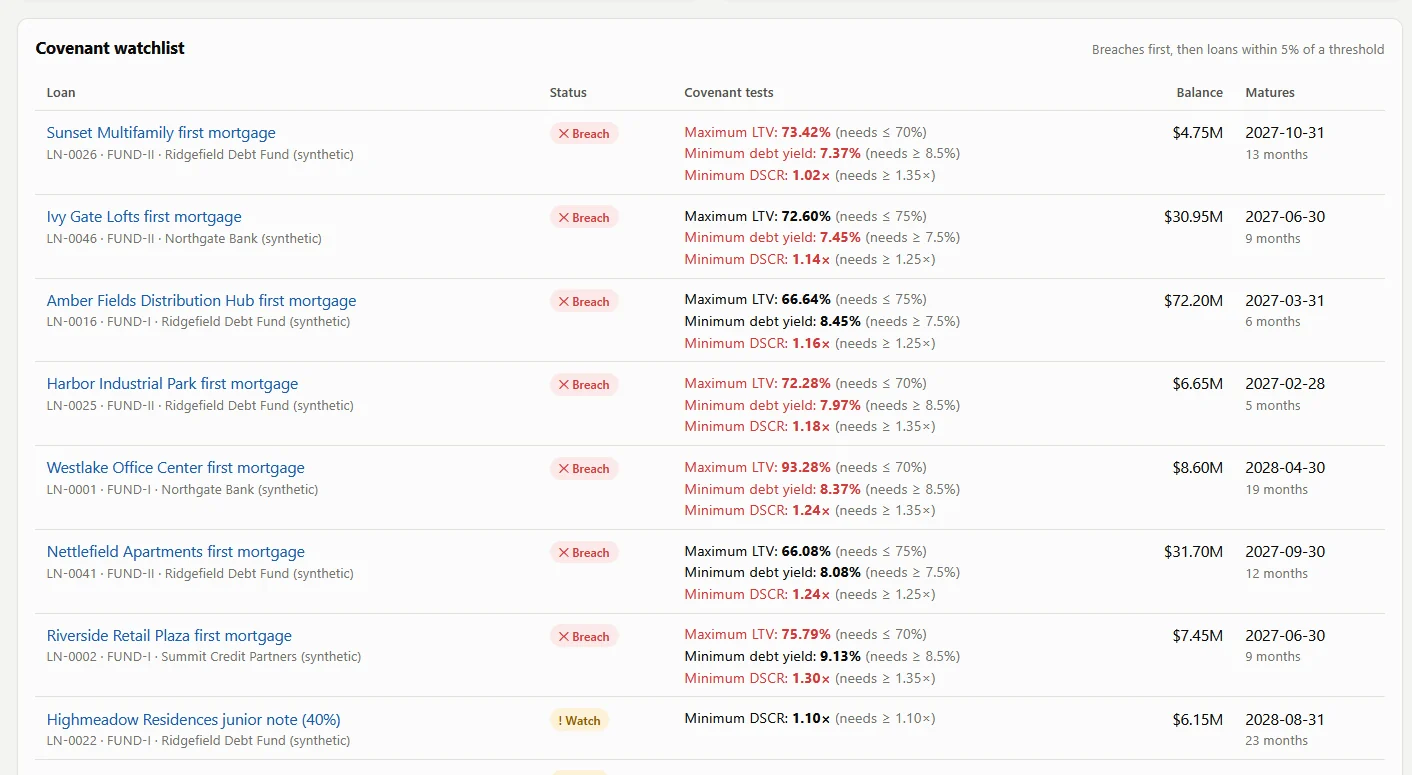Click the Watch badge for Highmeadow Residences
The width and height of the screenshot is (1412, 775).
tap(579, 720)
